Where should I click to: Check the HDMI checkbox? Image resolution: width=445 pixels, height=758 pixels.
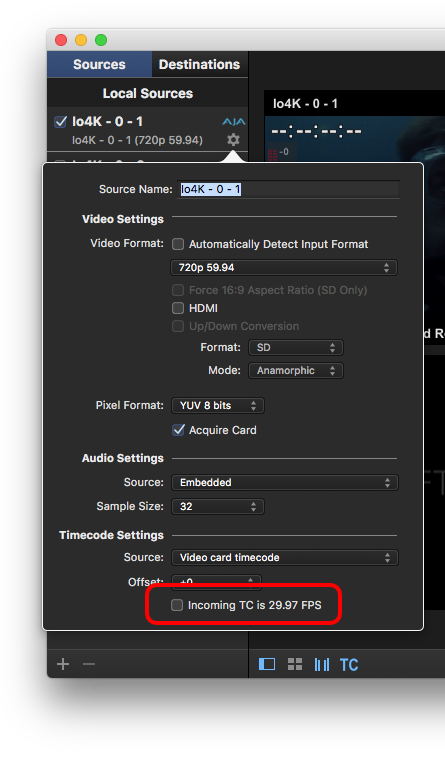click(x=178, y=308)
